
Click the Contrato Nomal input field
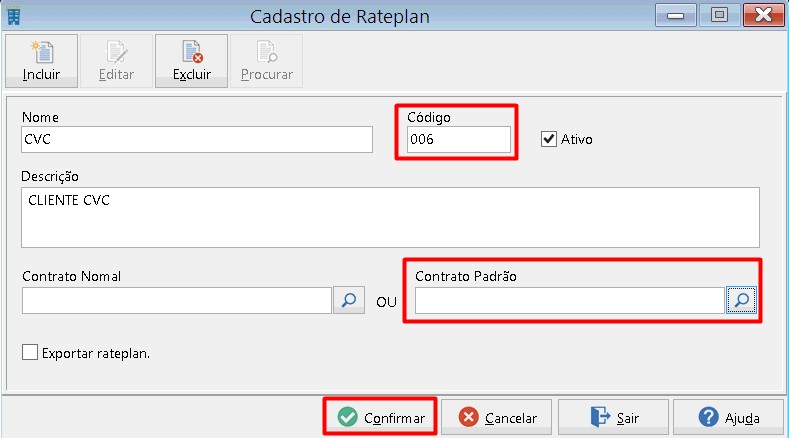pos(177,301)
